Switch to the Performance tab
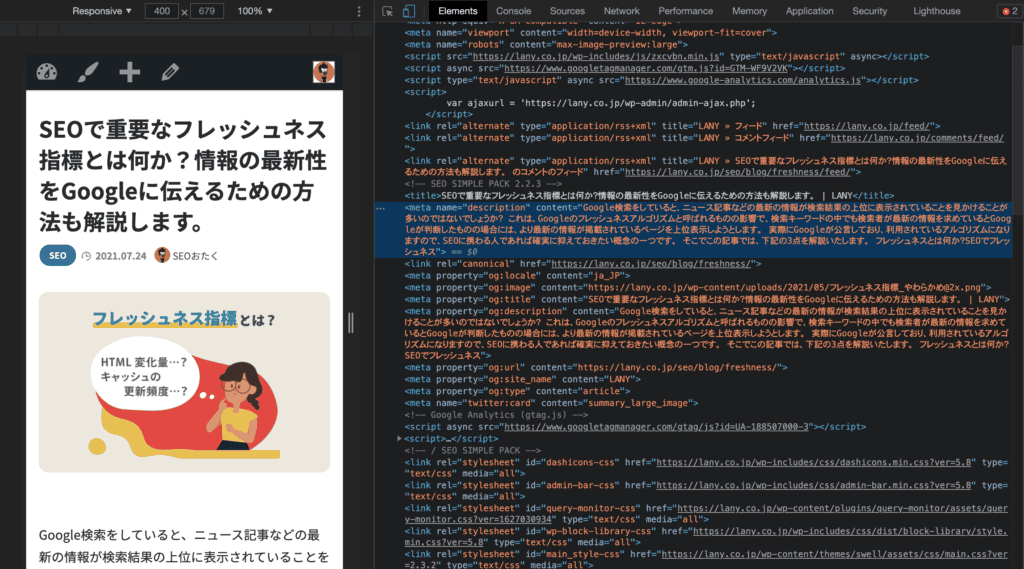1024x569 pixels. point(685,11)
